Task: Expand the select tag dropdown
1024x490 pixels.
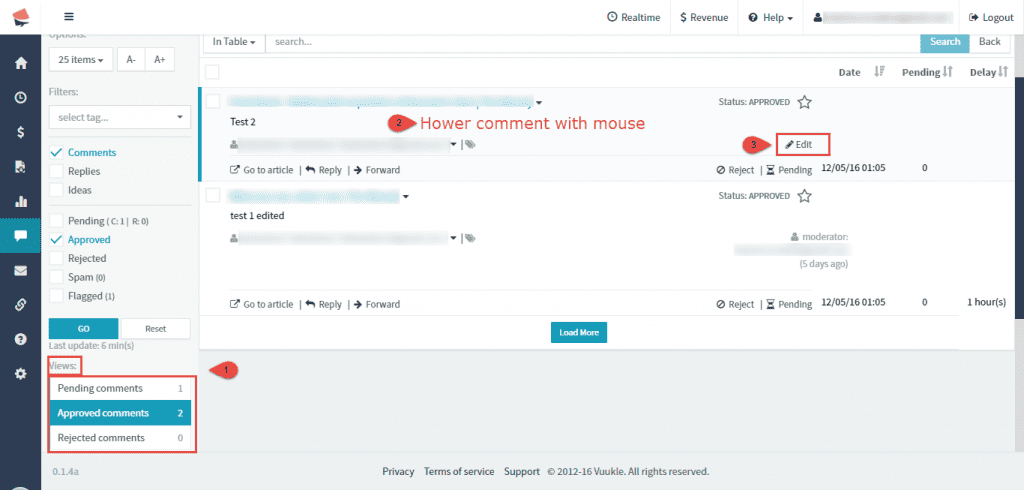Action: pyautogui.click(x=119, y=117)
